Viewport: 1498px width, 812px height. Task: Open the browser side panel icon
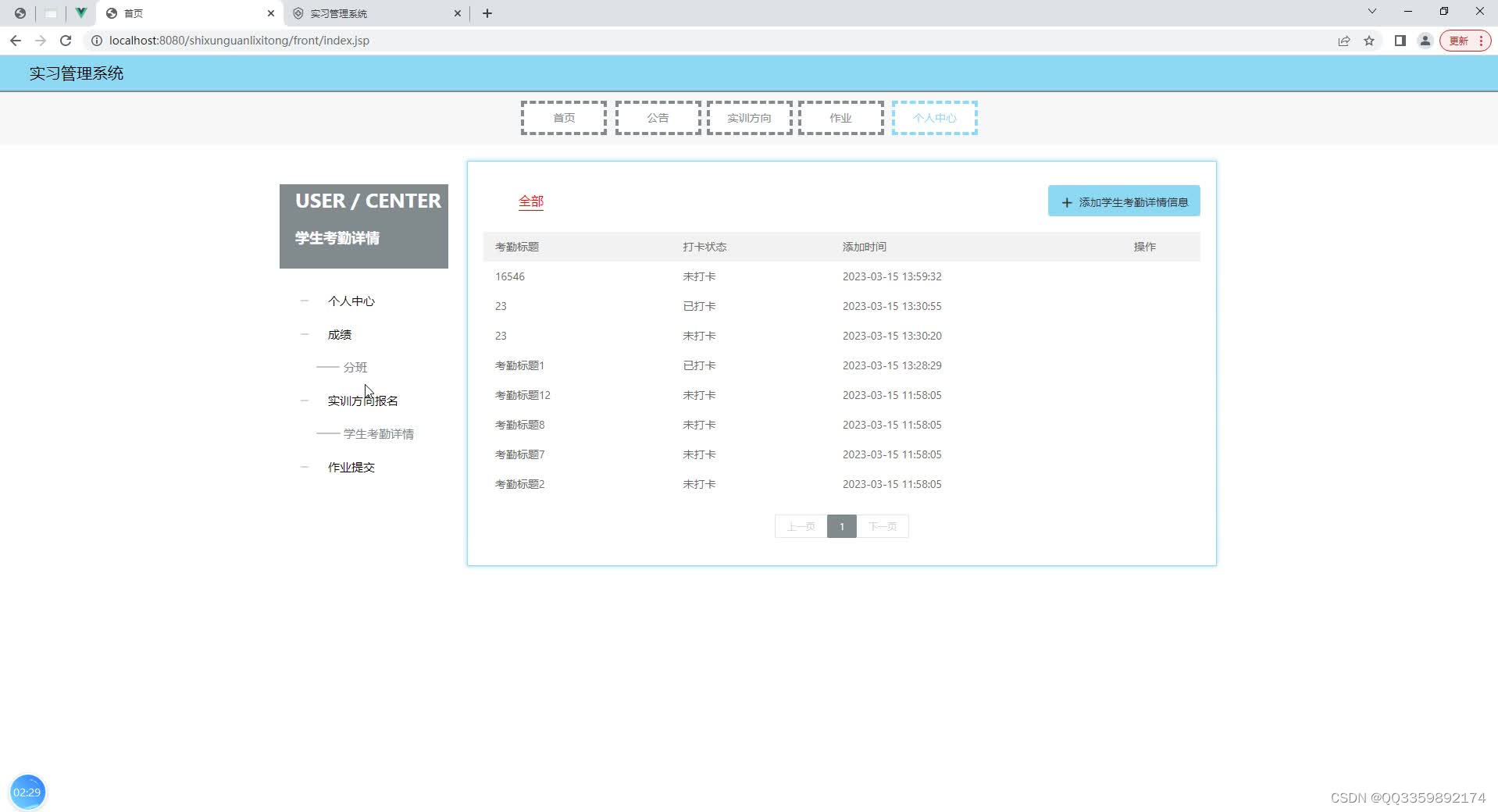pos(1400,41)
